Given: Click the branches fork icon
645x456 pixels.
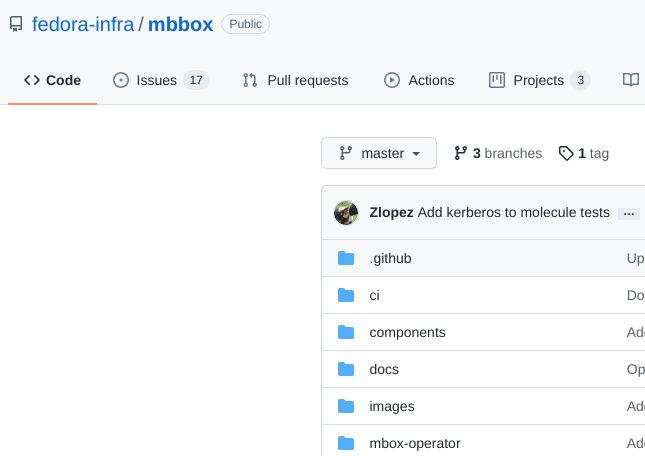Looking at the screenshot, I should [x=460, y=153].
